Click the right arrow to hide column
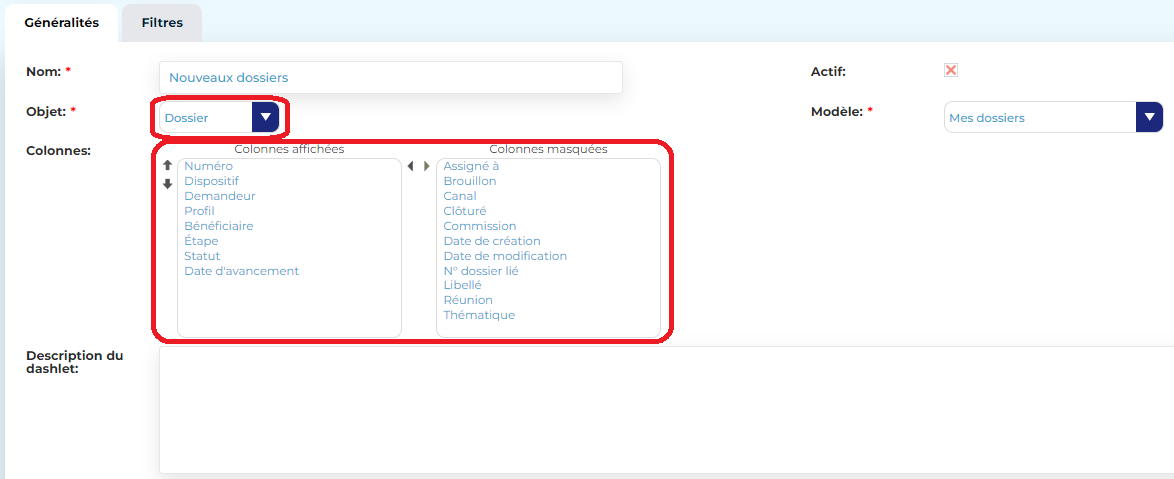This screenshot has height=479, width=1174. pos(427,166)
